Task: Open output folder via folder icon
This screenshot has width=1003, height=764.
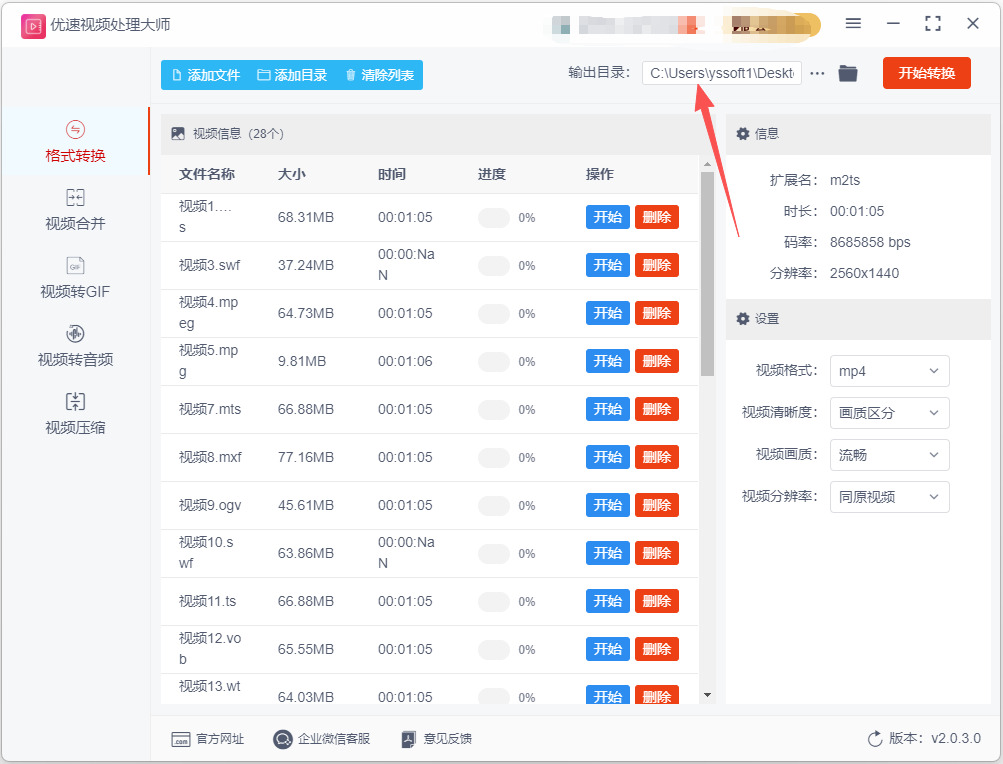Action: (848, 73)
